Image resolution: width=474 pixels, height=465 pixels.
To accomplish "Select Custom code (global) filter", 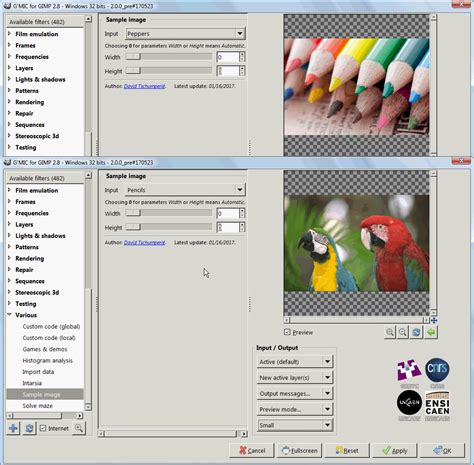I will tap(51, 327).
